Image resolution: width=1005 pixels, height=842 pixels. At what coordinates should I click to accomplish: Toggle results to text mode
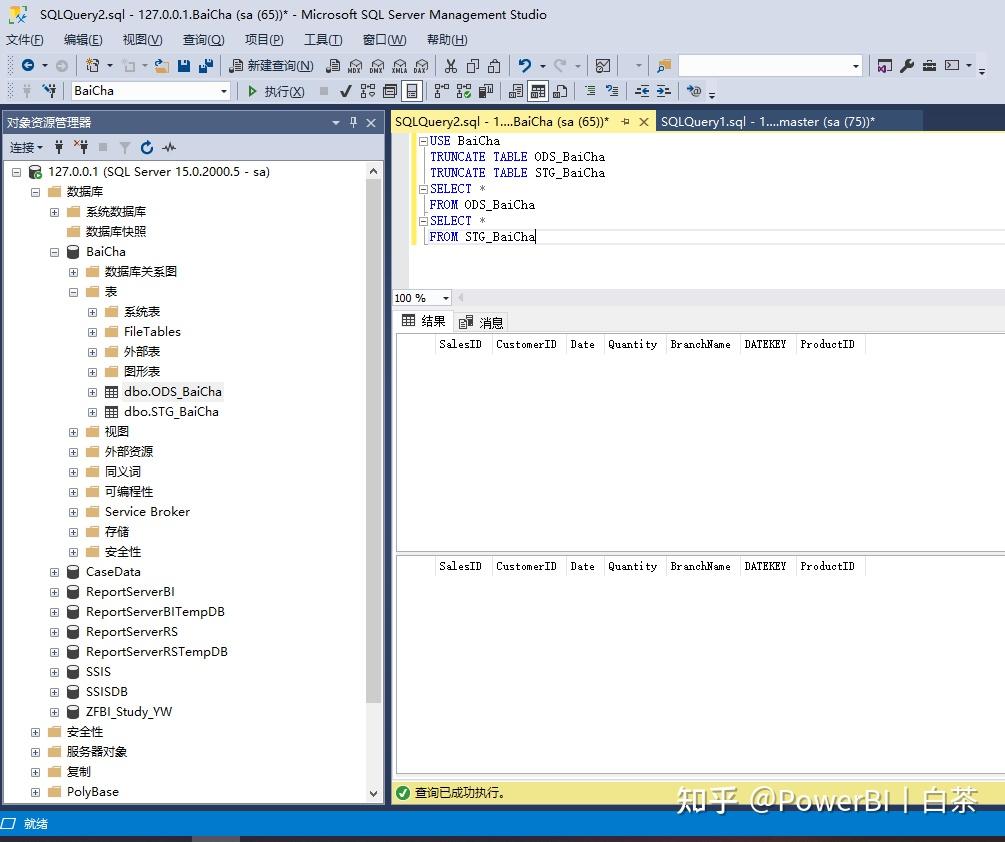point(516,92)
